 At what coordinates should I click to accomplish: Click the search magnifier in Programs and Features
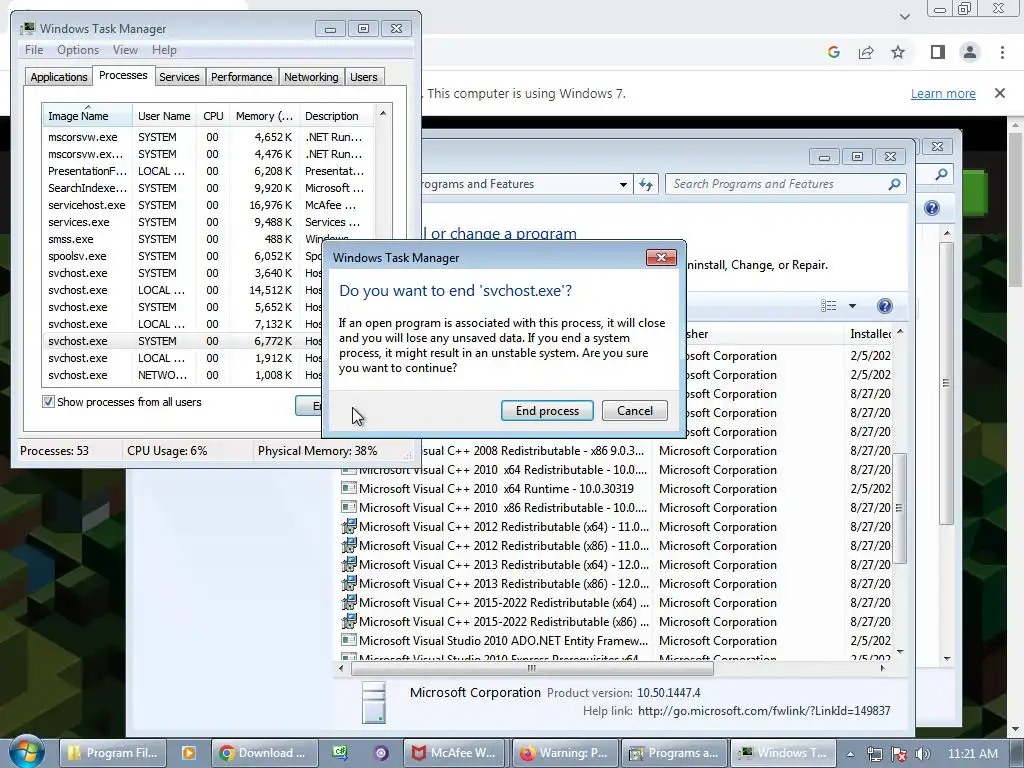tap(895, 184)
